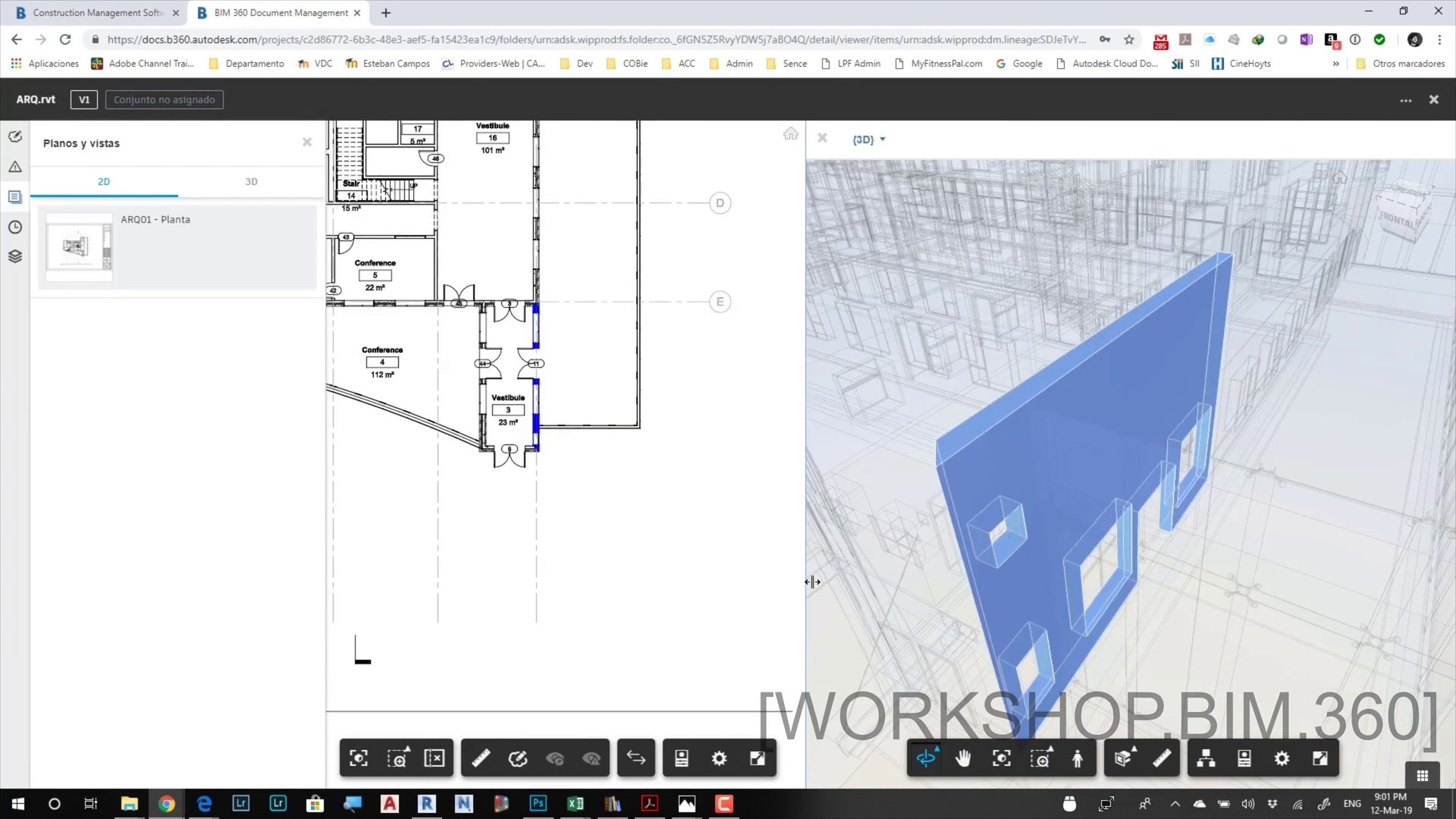Select the 2D tab in Planos y vistas

(x=104, y=182)
